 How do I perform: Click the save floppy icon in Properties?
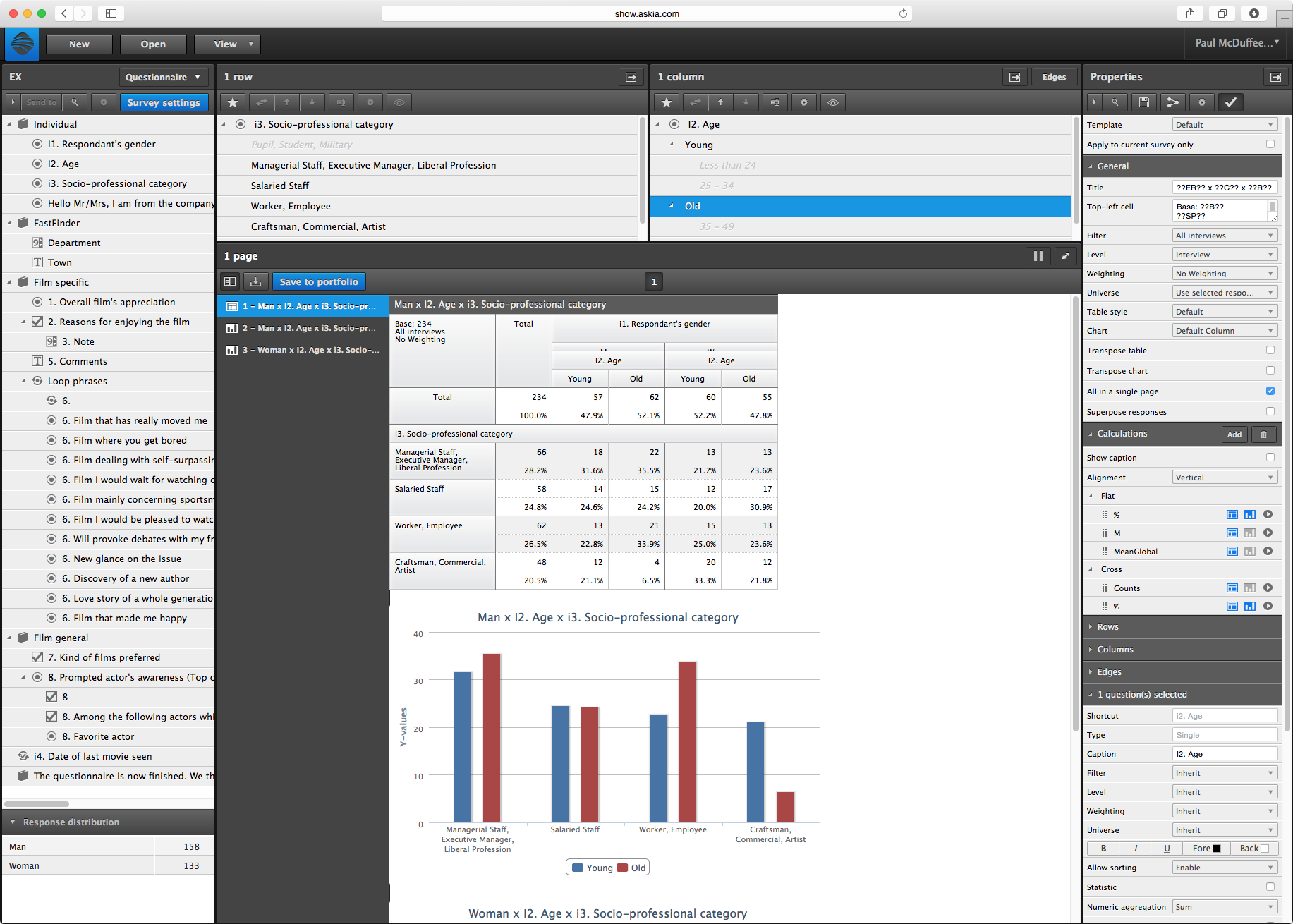(1144, 102)
